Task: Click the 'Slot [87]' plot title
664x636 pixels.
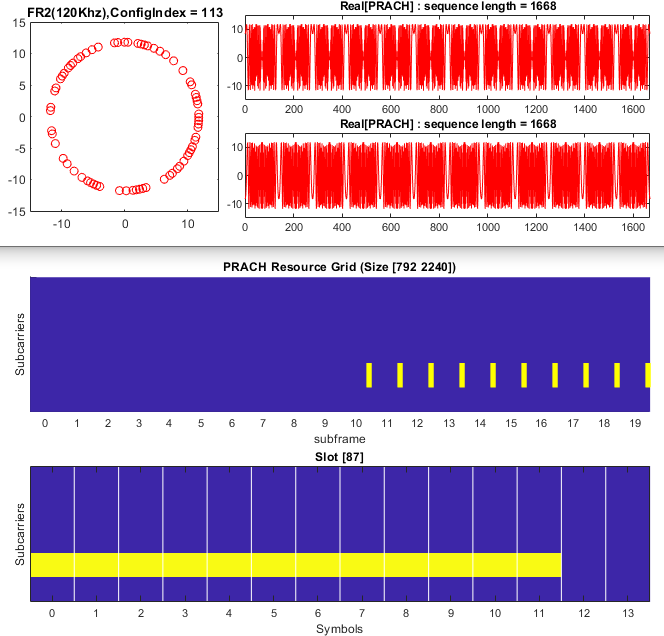Action: pos(341,457)
